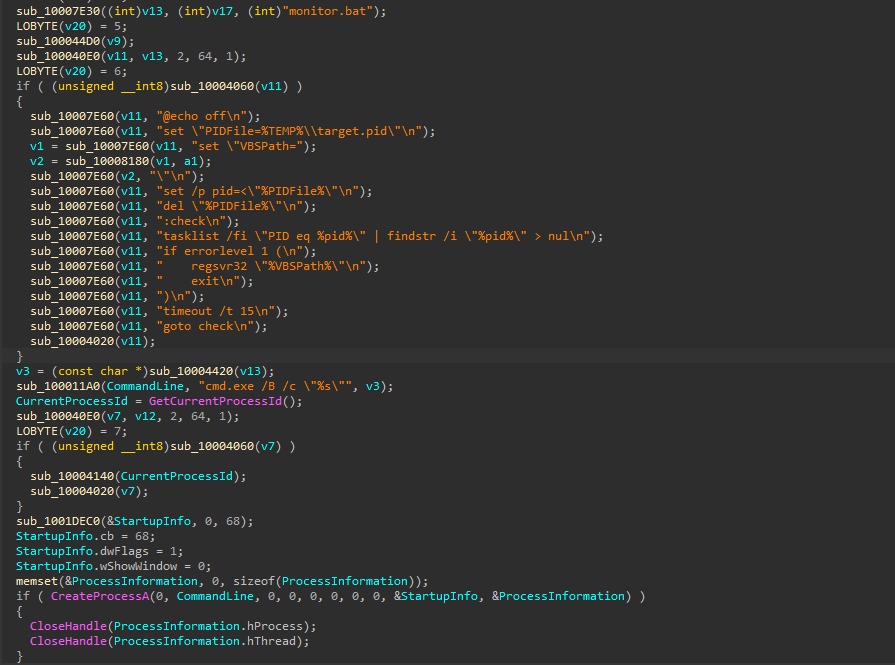Click the CreateProcessA API call

tap(100, 596)
